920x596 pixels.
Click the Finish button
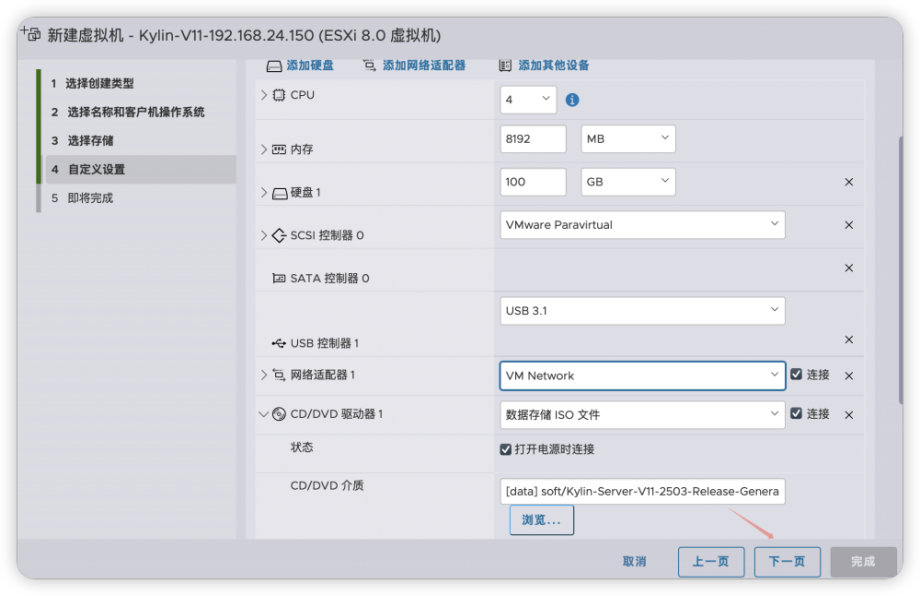pyautogui.click(x=863, y=562)
